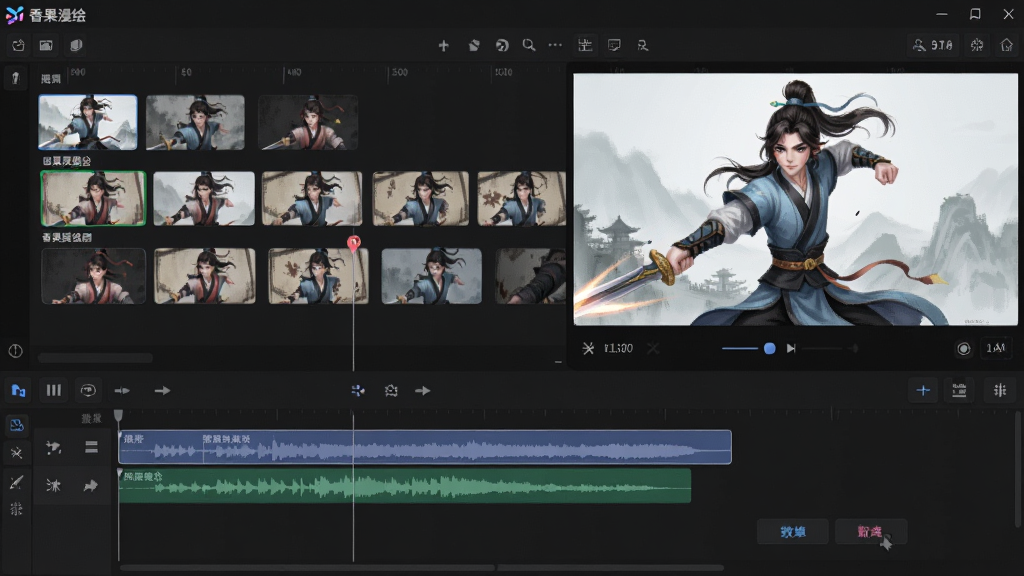Click the circular clock icon above the timeline toolbar

[15, 351]
